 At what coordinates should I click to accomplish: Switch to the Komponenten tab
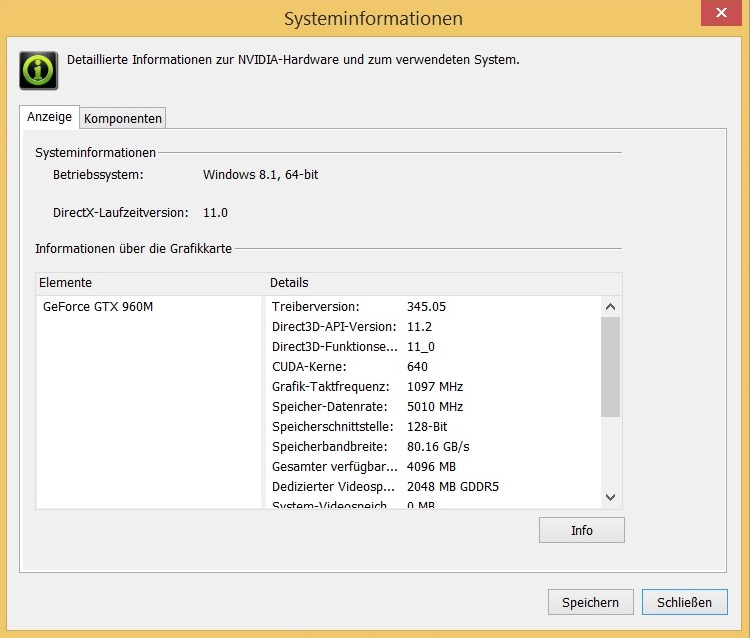pyautogui.click(x=123, y=118)
